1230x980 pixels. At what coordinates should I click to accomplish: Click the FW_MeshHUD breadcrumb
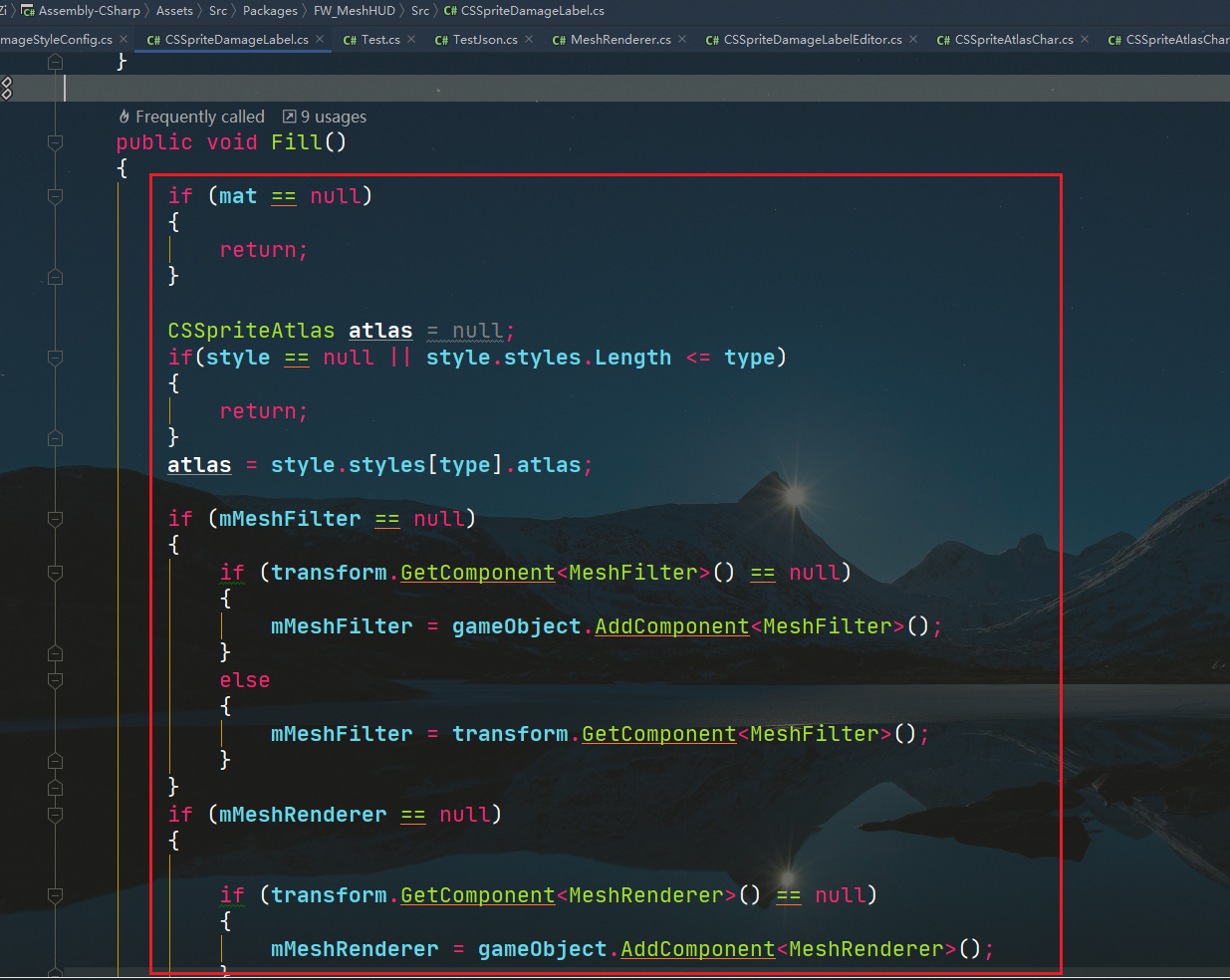(x=355, y=11)
